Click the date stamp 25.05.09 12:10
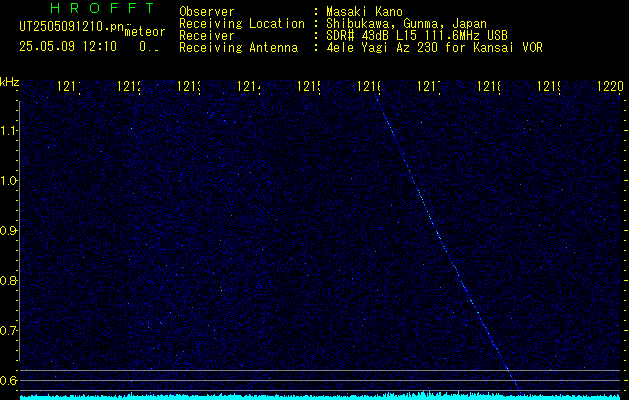Image resolution: width=629 pixels, height=400 pixels. point(68,47)
